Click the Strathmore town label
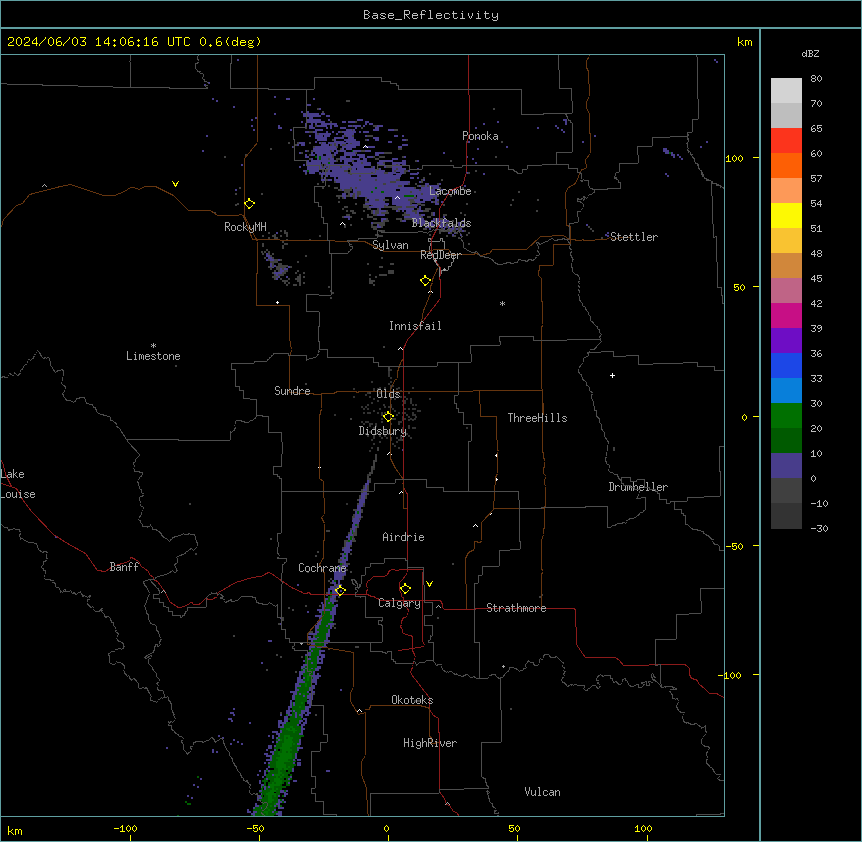 coord(516,608)
